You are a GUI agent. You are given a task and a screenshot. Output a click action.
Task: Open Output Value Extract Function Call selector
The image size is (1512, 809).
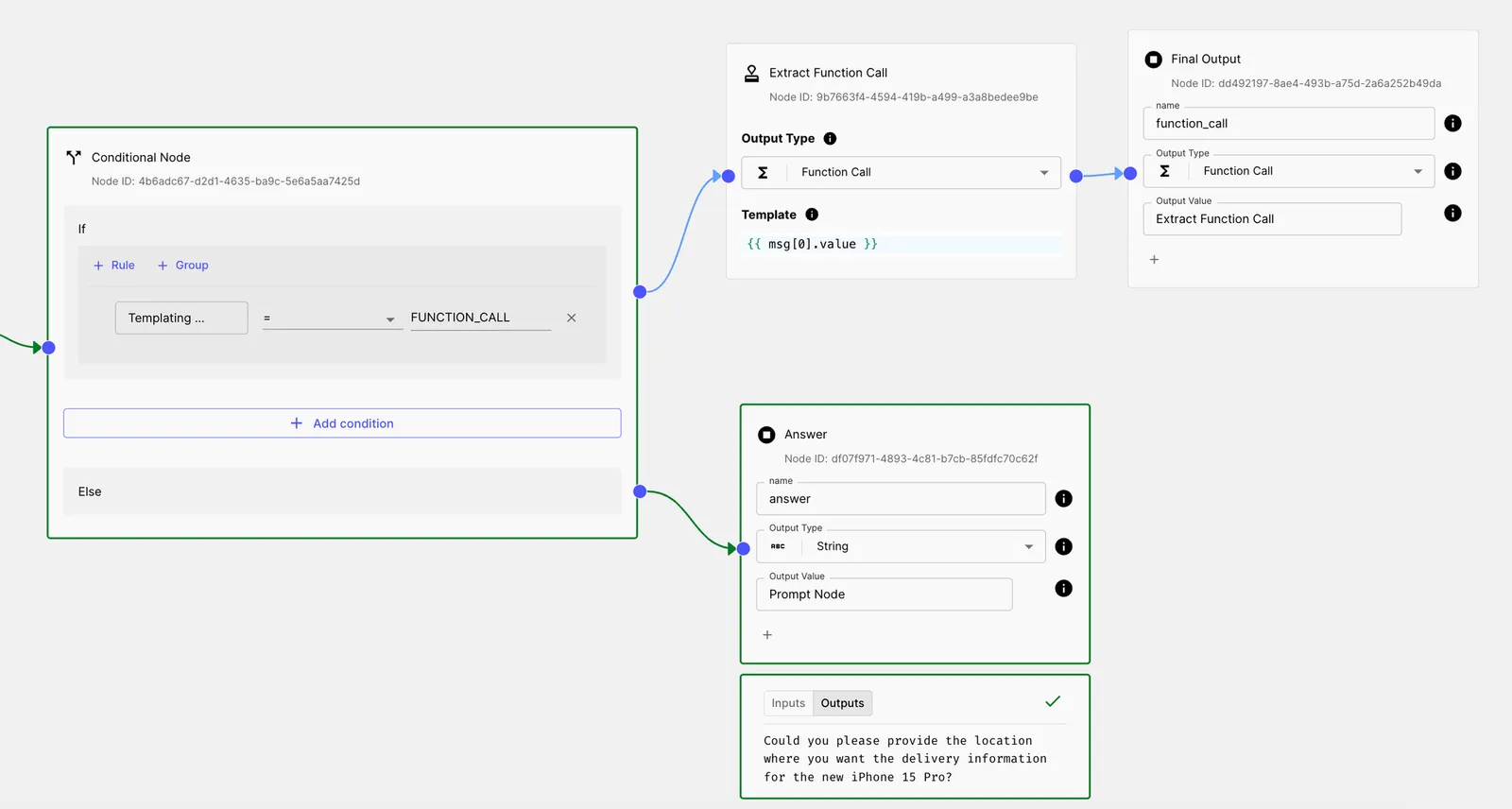[1272, 219]
